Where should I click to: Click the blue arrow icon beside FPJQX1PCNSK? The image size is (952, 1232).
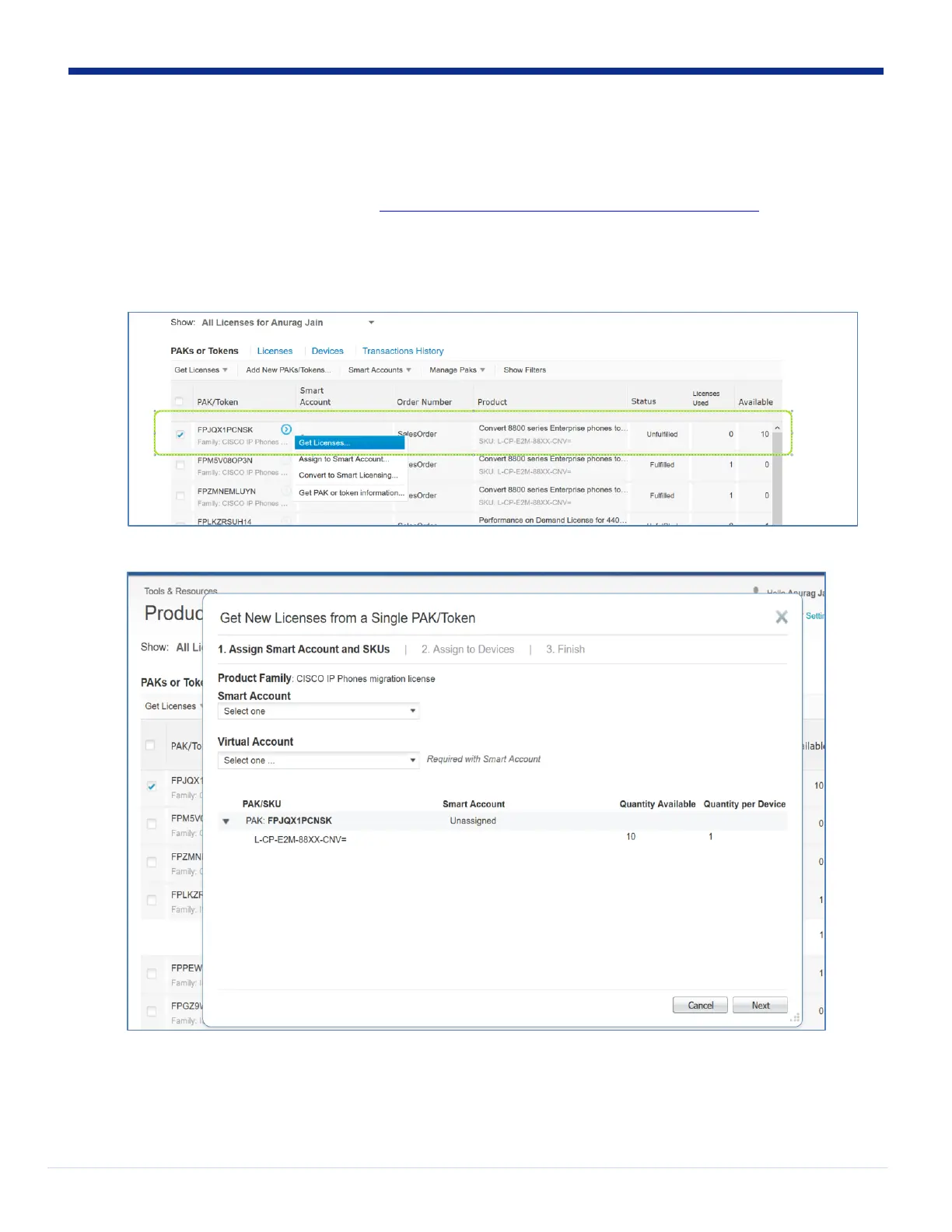[286, 429]
